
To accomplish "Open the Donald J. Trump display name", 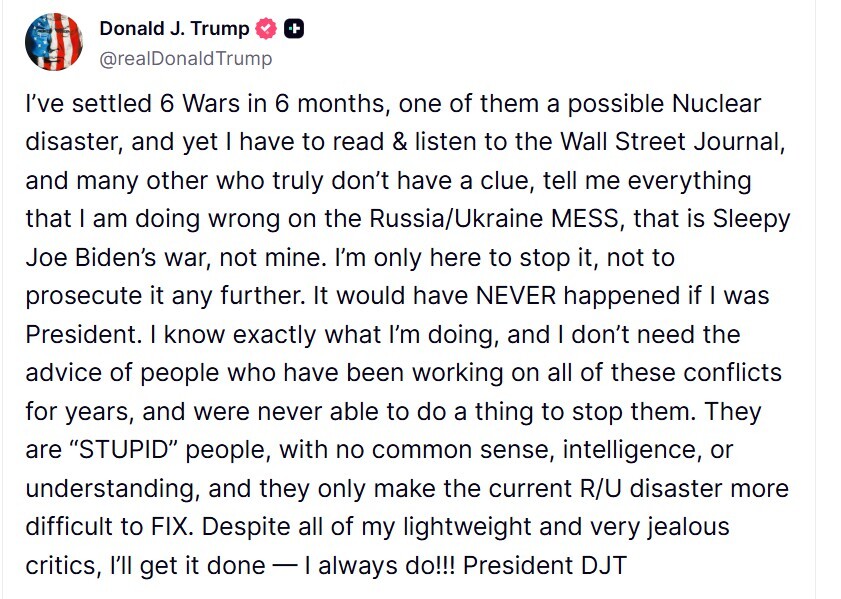I will [174, 29].
